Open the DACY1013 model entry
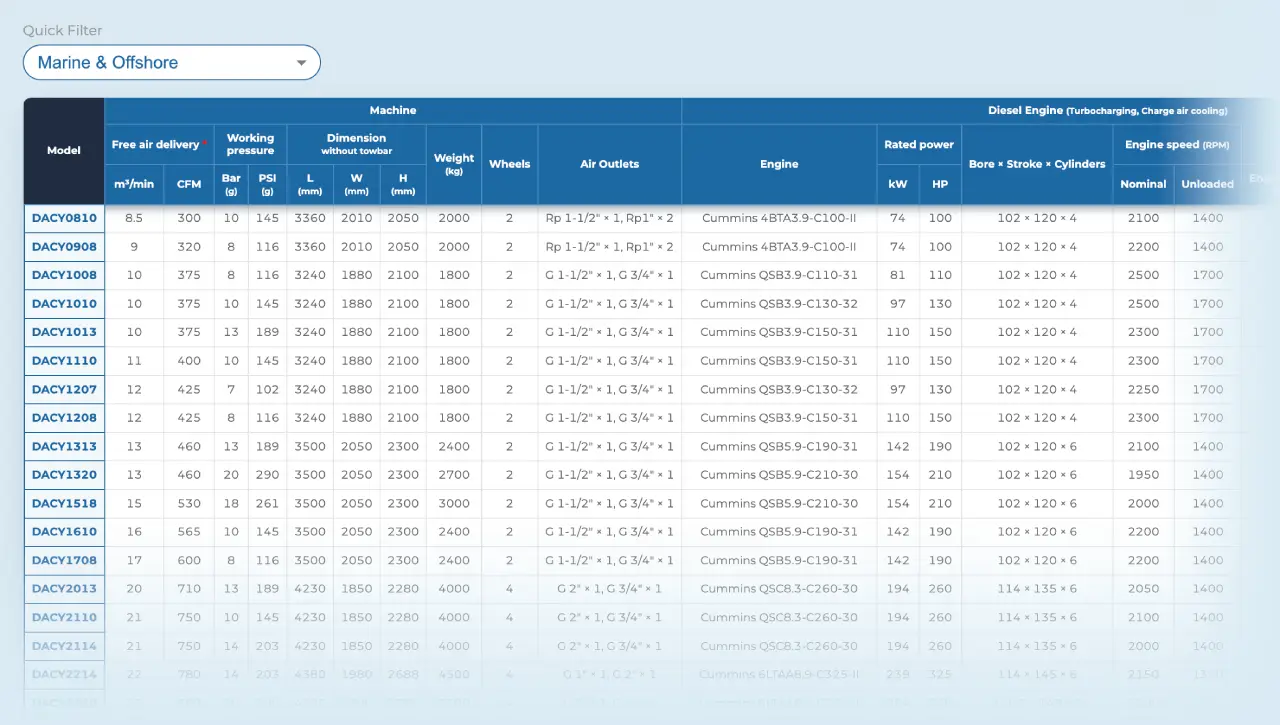The width and height of the screenshot is (1280, 725). [x=64, y=332]
